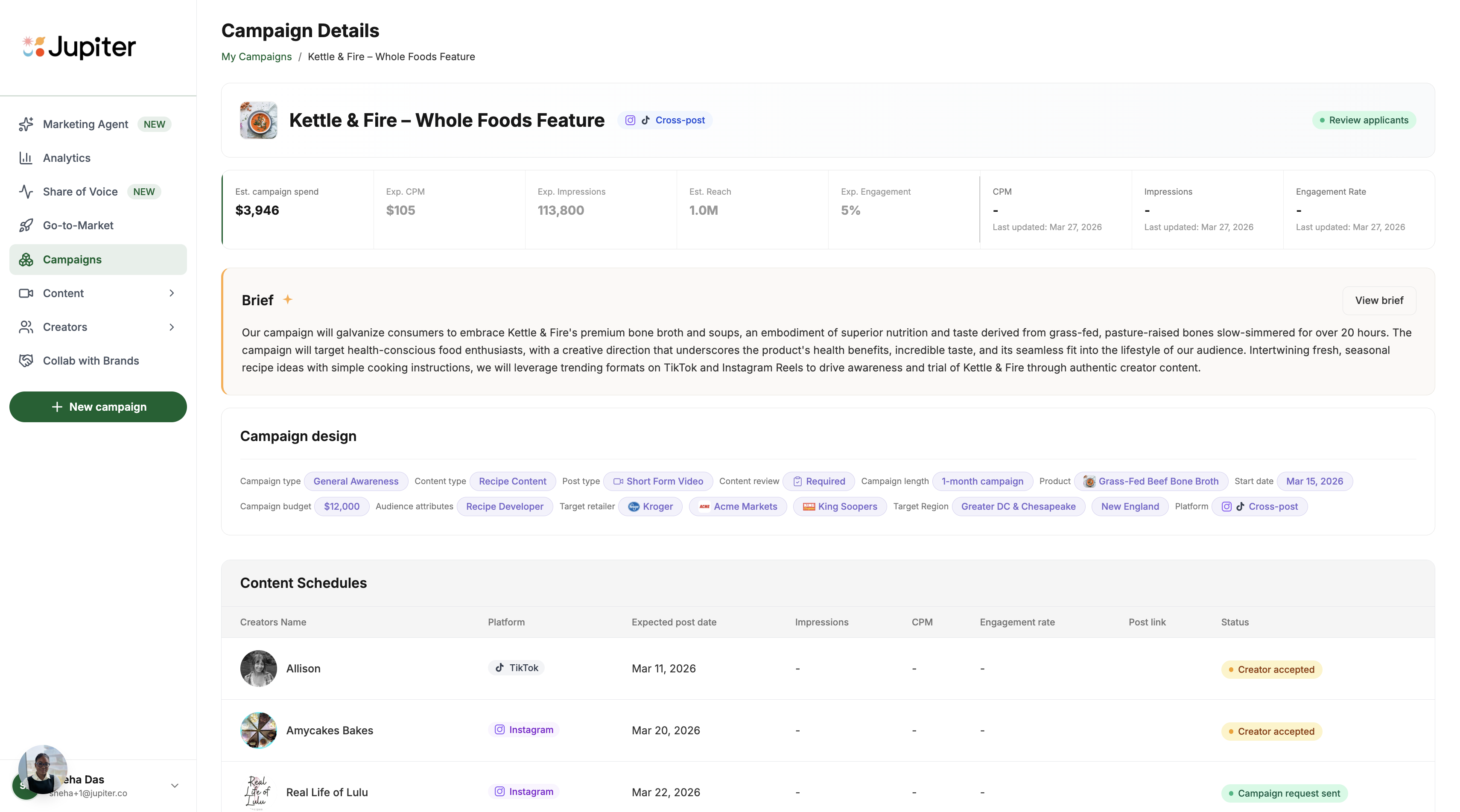
Task: Click the Kettle & Fire campaign thumbnail
Action: coord(258,120)
